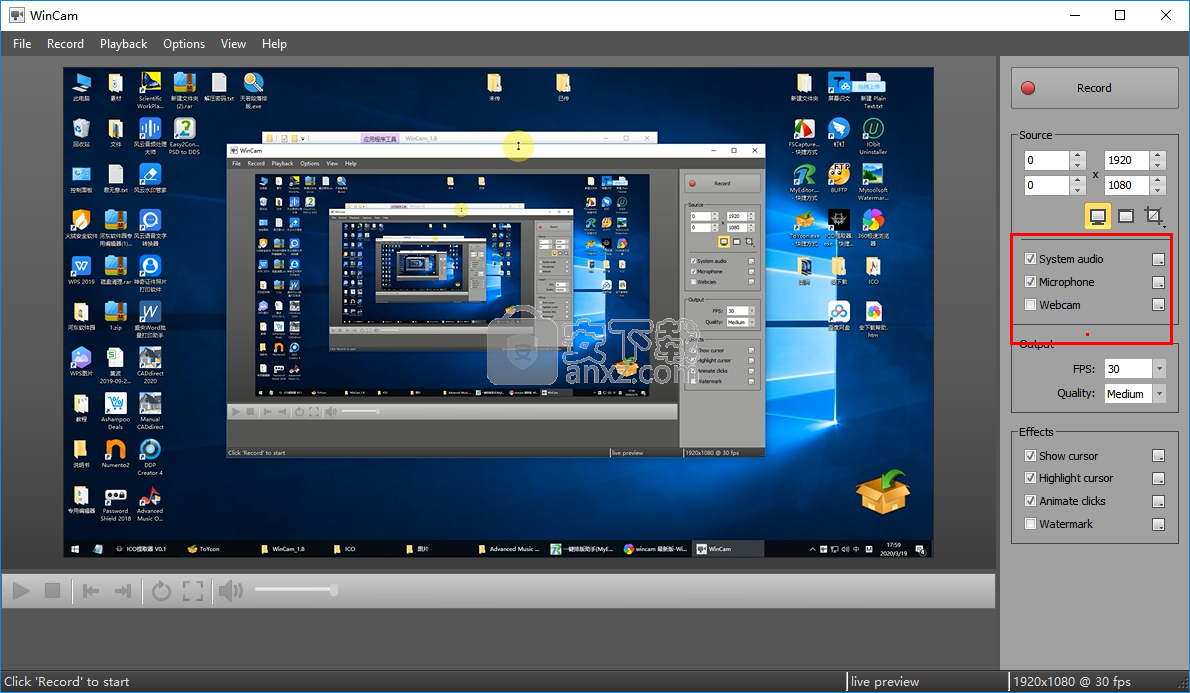Toggle the loop playback icon

pos(161,591)
